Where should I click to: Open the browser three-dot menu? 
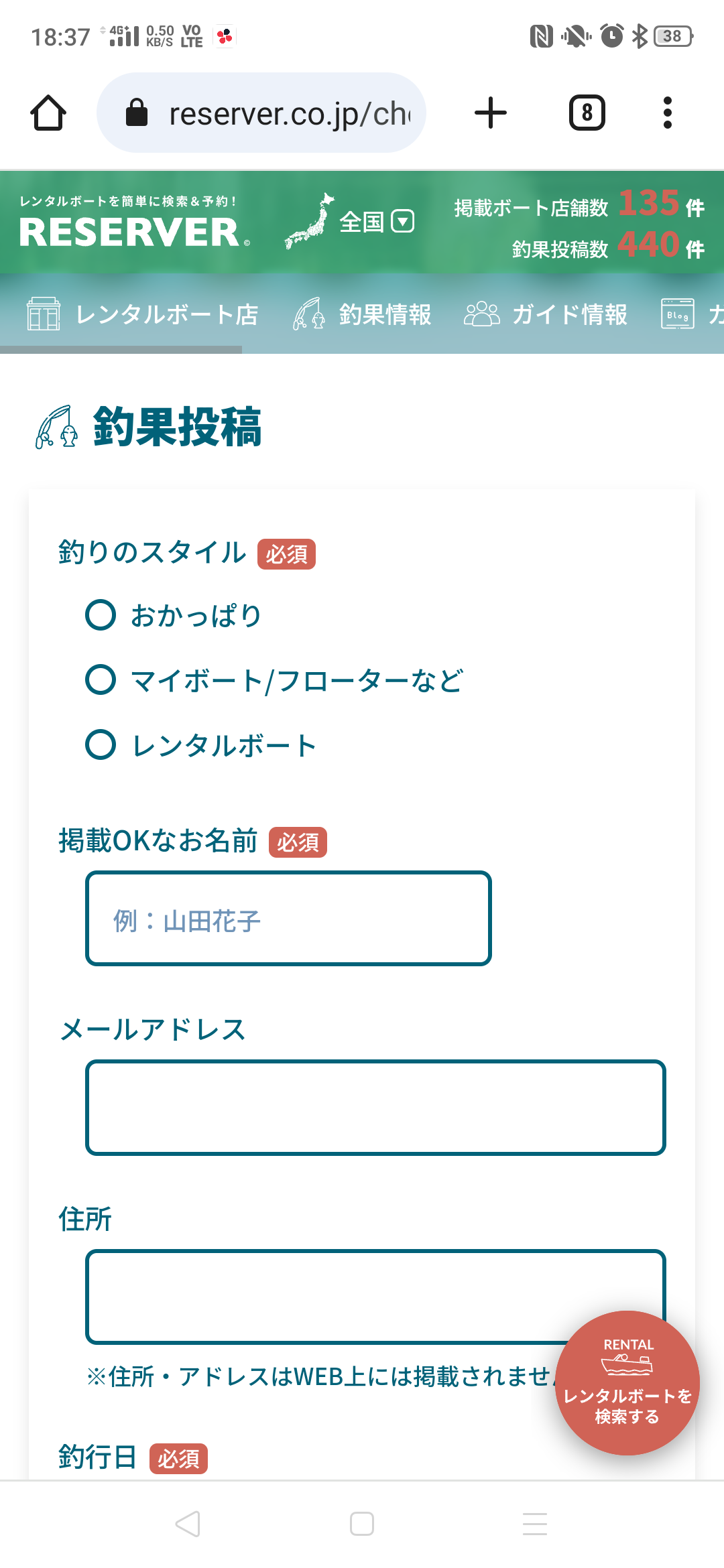coord(667,113)
